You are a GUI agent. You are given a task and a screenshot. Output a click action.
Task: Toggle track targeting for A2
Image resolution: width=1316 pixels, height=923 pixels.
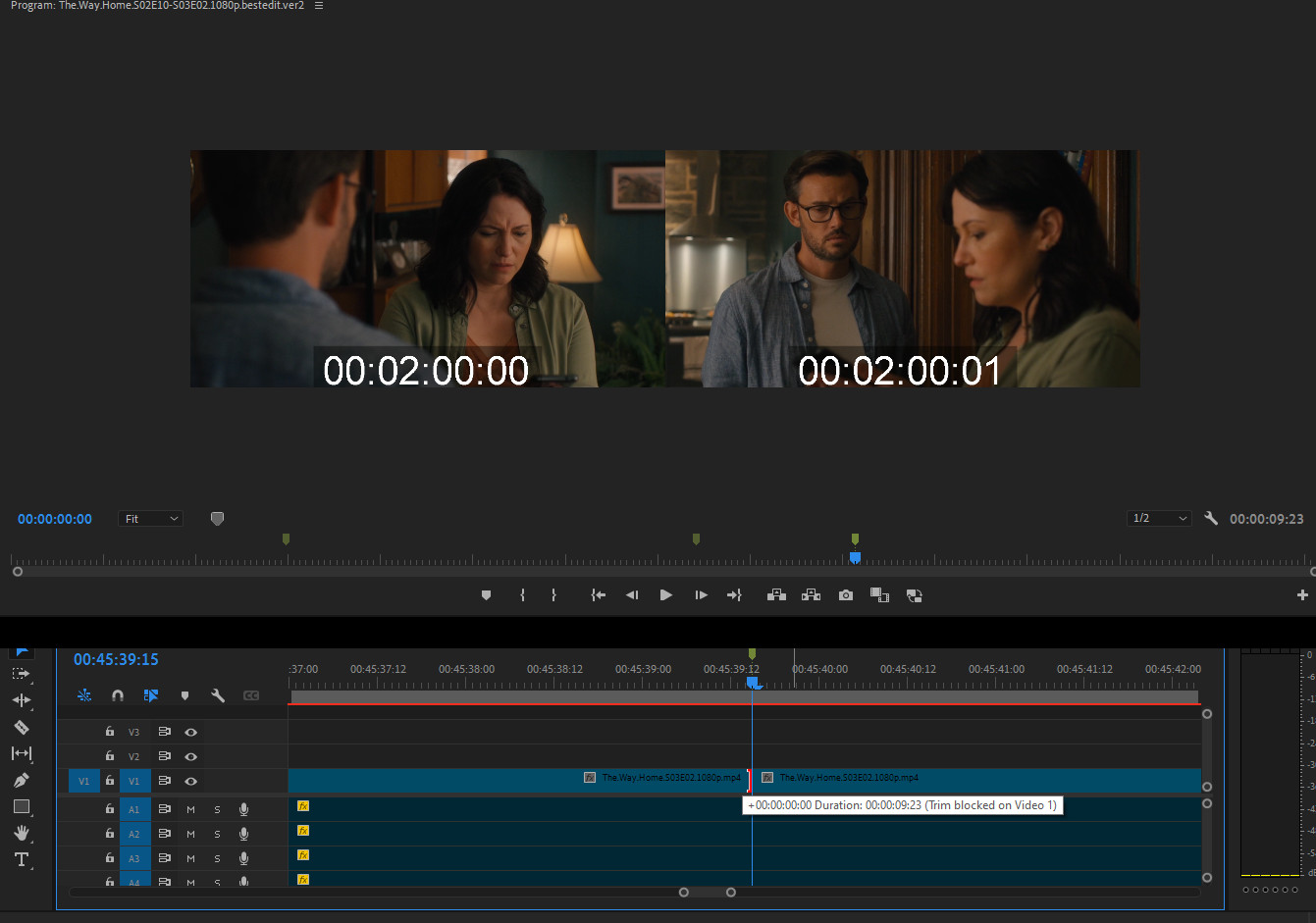pos(134,834)
